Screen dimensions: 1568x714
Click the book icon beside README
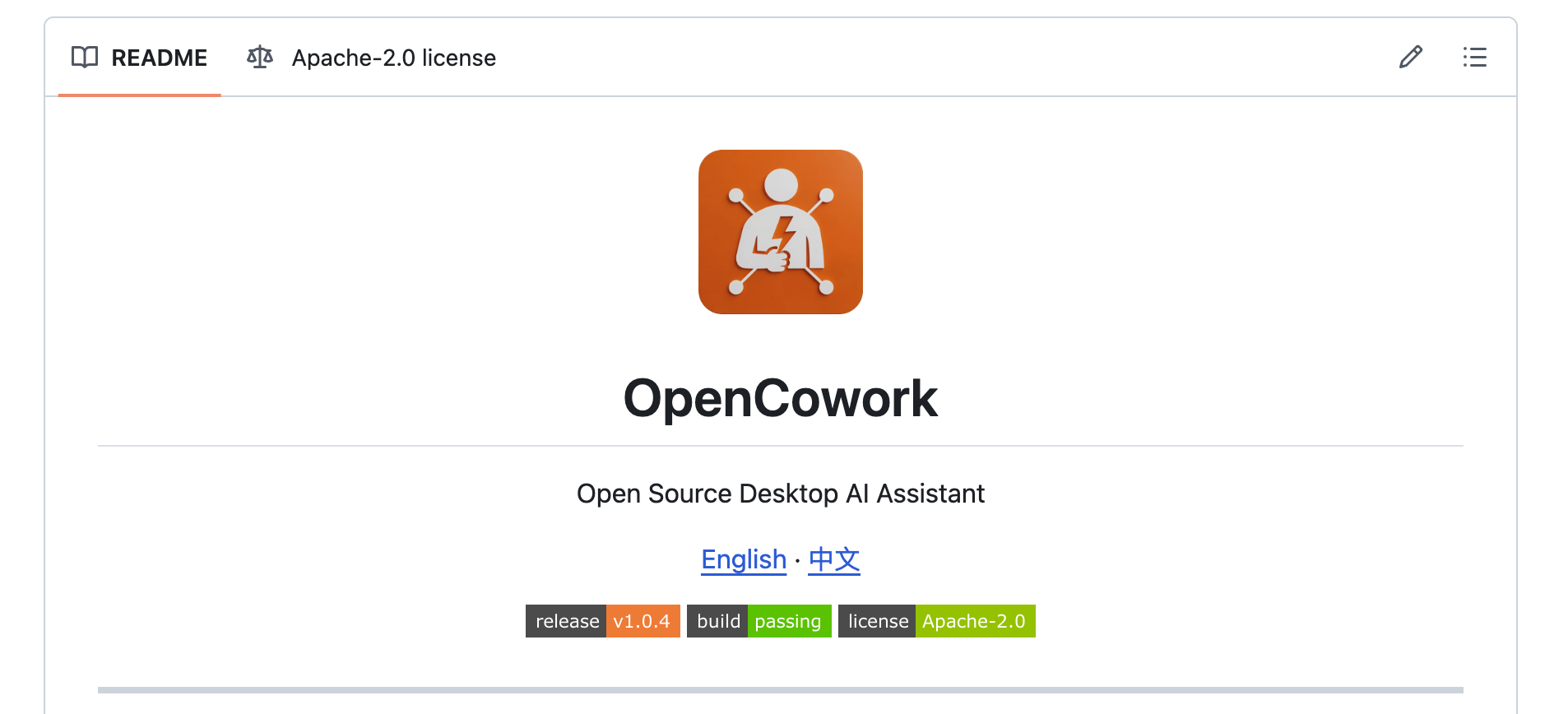pyautogui.click(x=85, y=58)
